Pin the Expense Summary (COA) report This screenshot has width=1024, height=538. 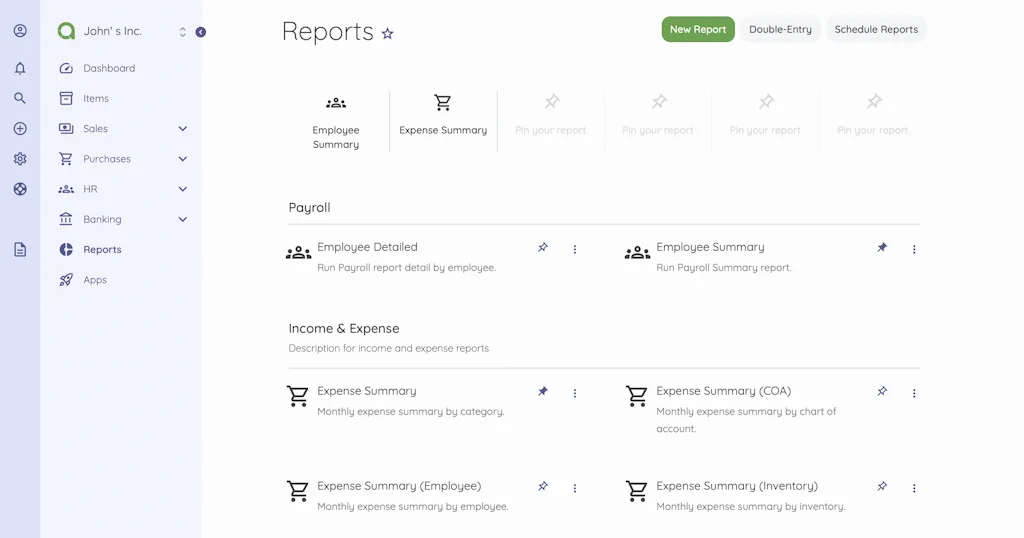(x=882, y=392)
